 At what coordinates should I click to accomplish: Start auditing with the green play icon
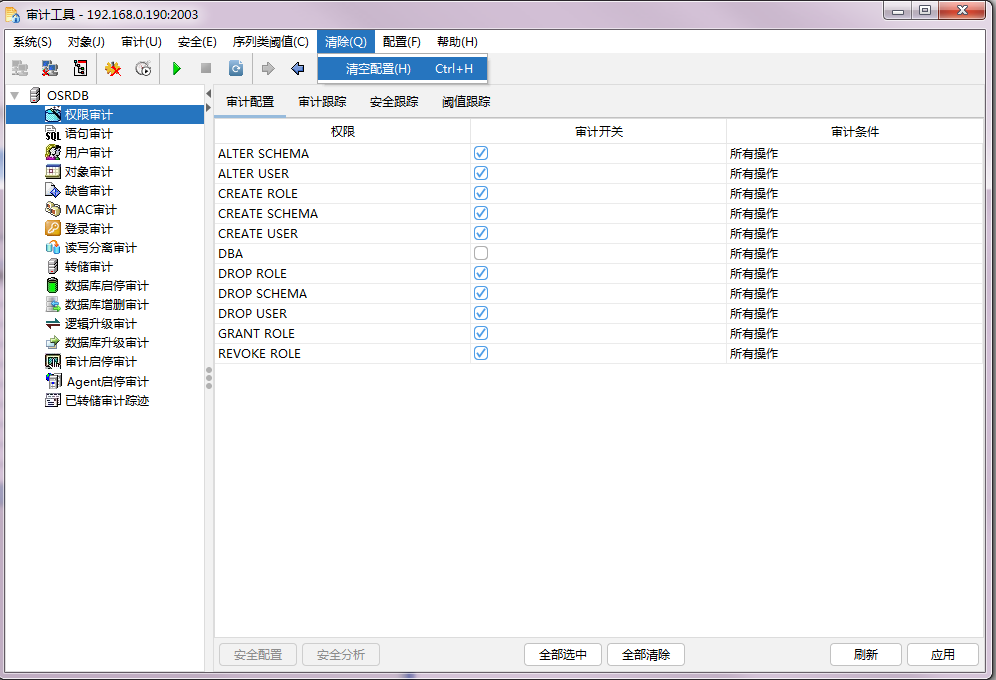coord(177,68)
